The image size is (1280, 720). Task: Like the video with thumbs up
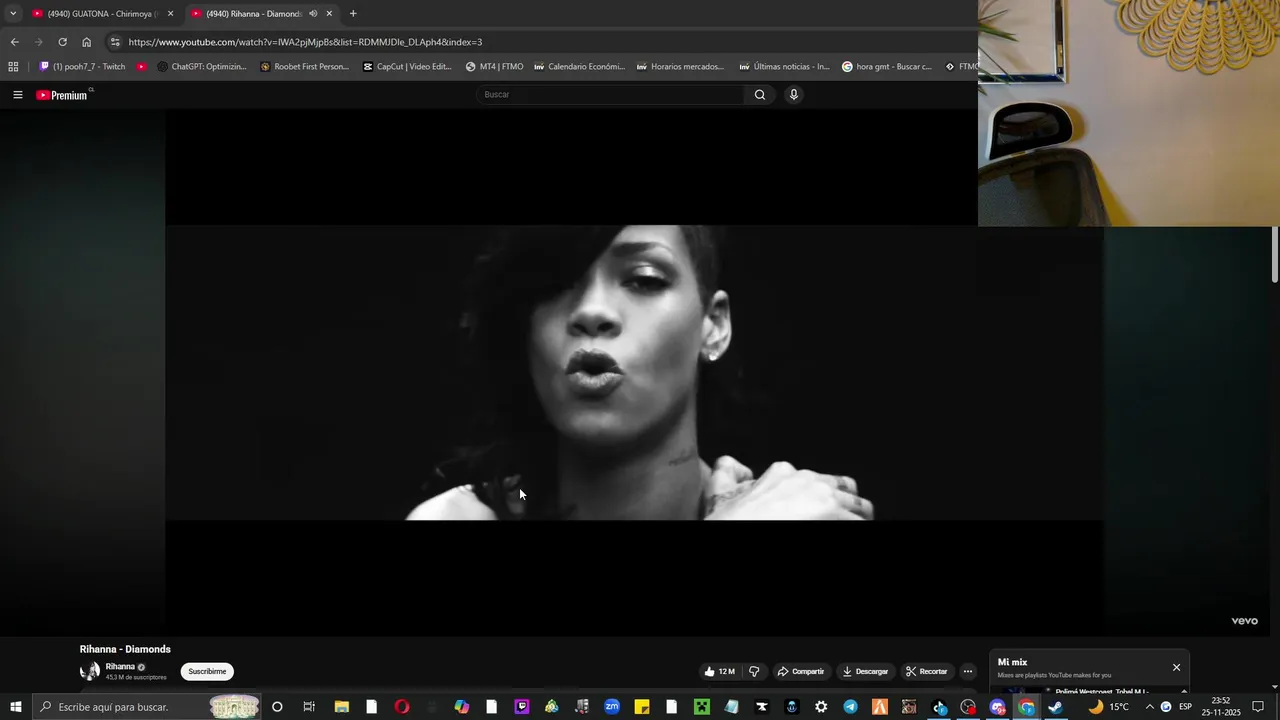719,672
